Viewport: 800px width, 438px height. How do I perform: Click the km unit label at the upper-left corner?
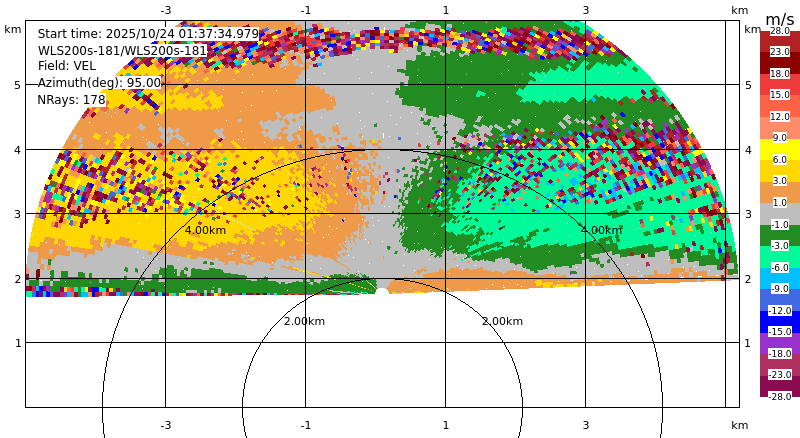[x=13, y=29]
